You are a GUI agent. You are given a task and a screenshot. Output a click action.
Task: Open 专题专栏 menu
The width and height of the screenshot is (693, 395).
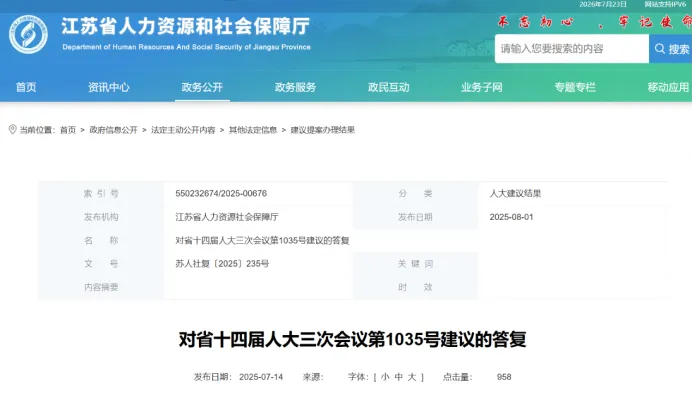pyautogui.click(x=575, y=87)
